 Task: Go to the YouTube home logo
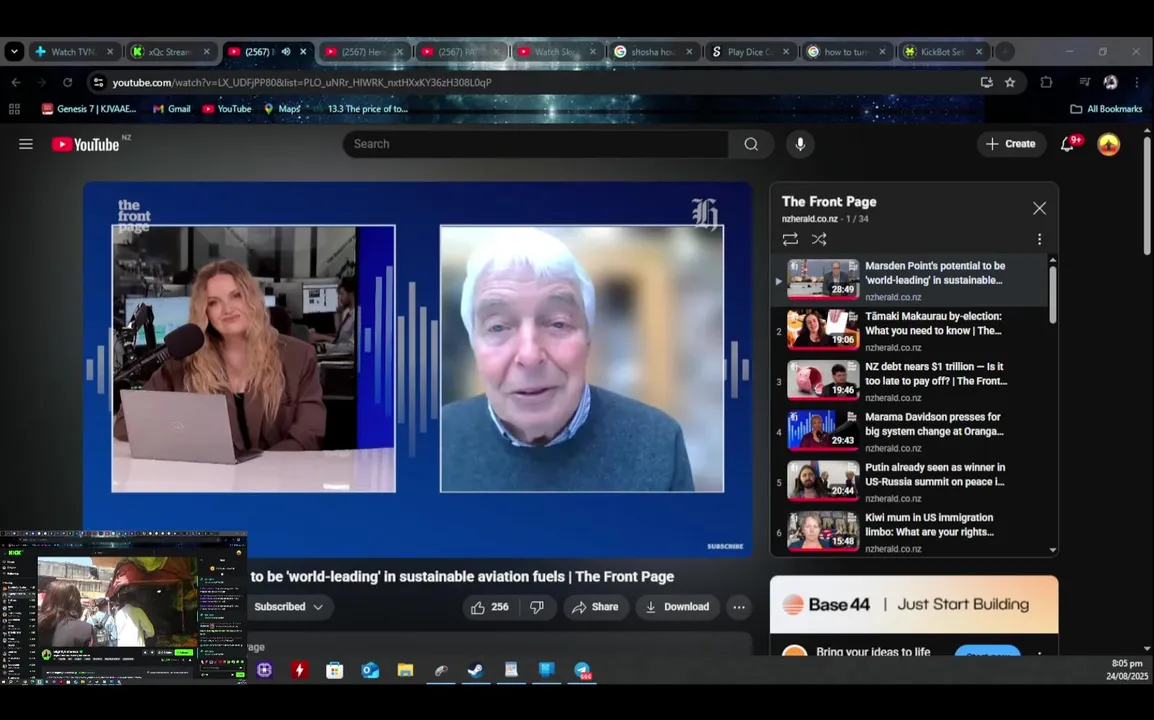pyautogui.click(x=85, y=144)
